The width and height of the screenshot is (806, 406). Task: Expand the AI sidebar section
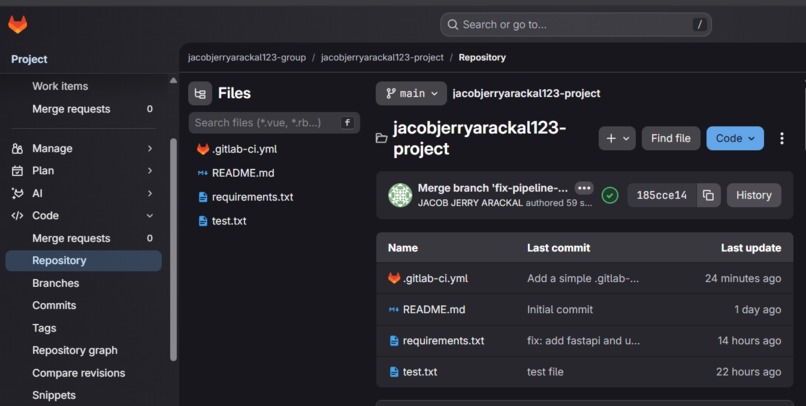pyautogui.click(x=150, y=193)
